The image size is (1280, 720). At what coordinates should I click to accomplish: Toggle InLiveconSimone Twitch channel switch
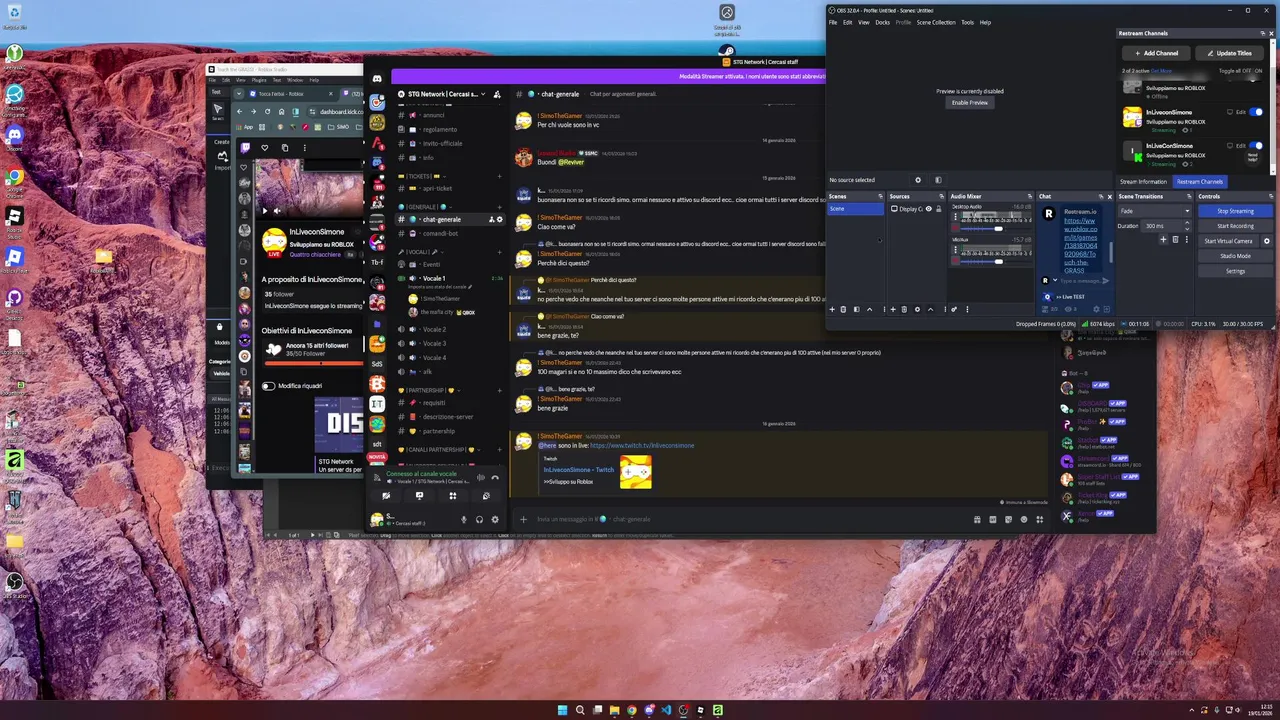click(x=1256, y=112)
